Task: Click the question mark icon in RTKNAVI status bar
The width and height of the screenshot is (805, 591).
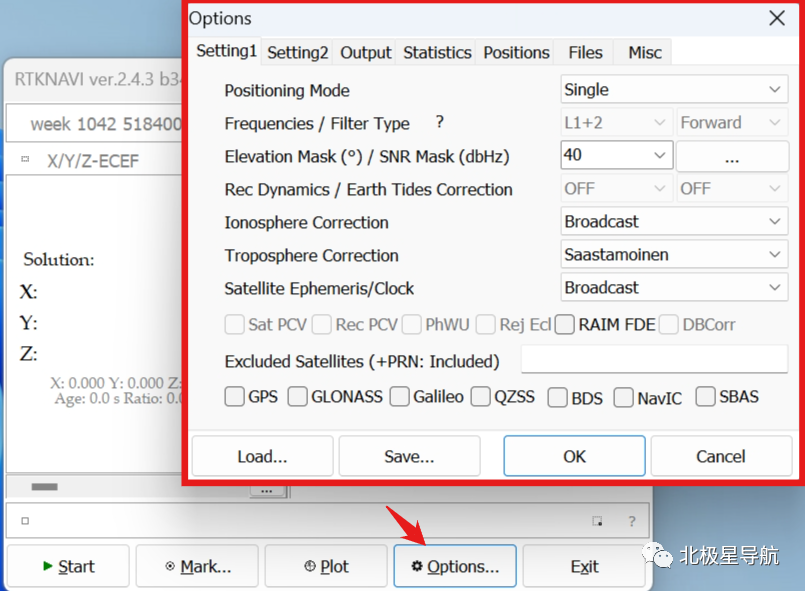Action: tap(632, 521)
